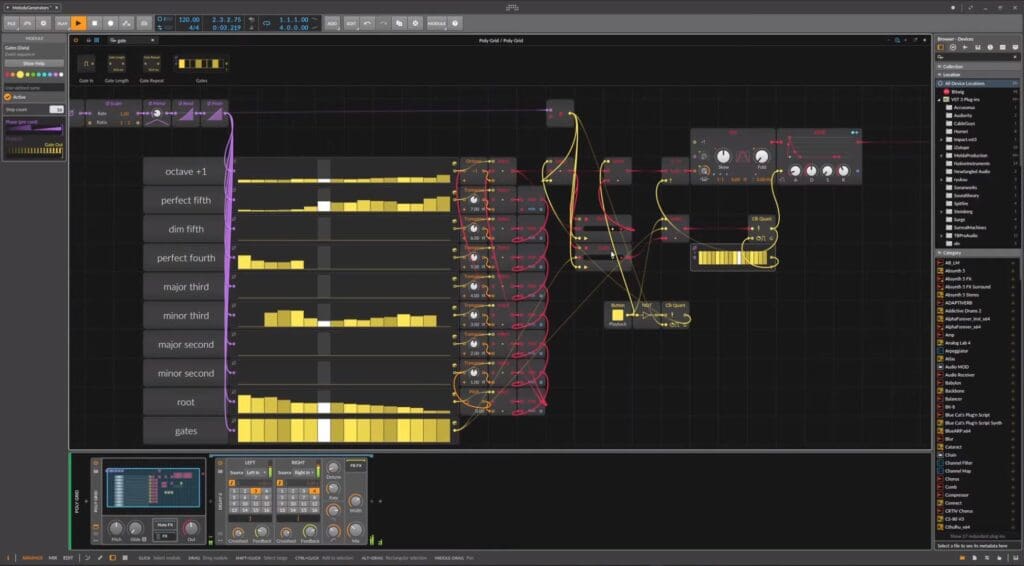Image resolution: width=1024 pixels, height=566 pixels.
Task: Select the perfect fifth row label
Action: coord(185,200)
